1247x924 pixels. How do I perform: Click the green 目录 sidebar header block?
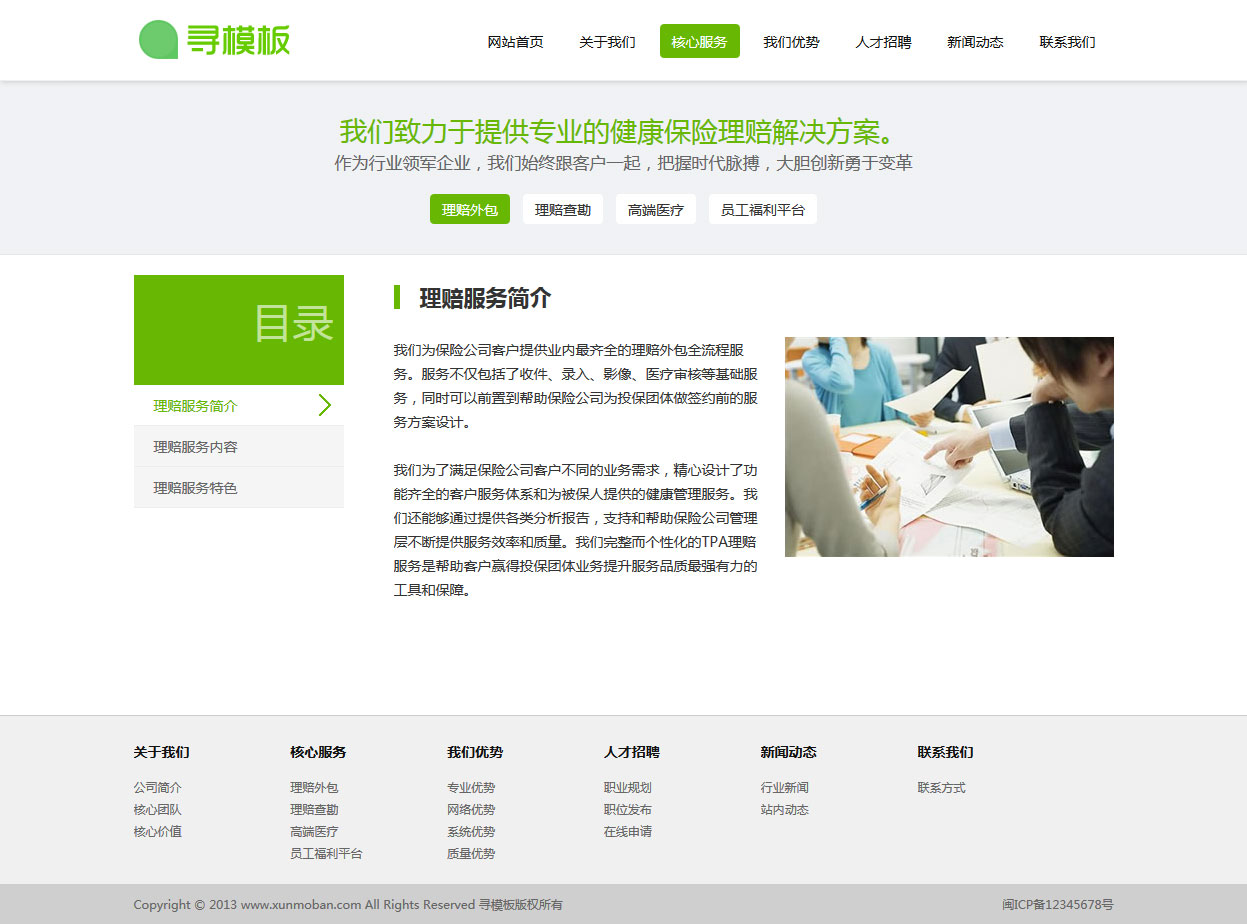[239, 330]
